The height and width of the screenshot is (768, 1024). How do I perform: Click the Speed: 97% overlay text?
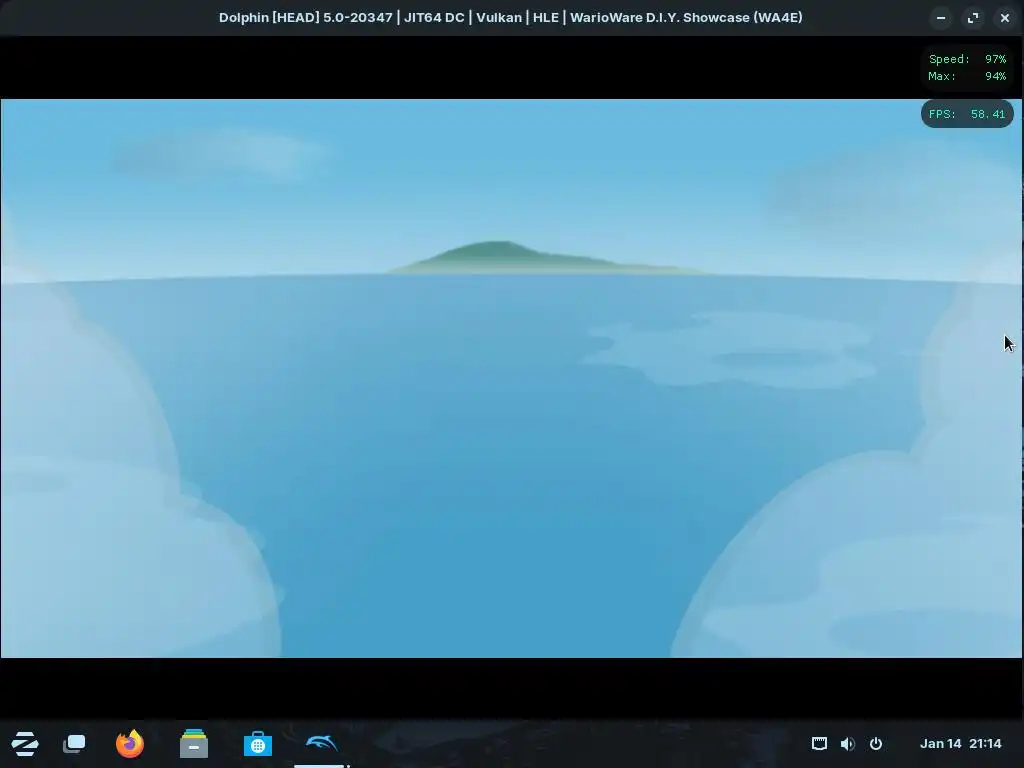(x=967, y=59)
